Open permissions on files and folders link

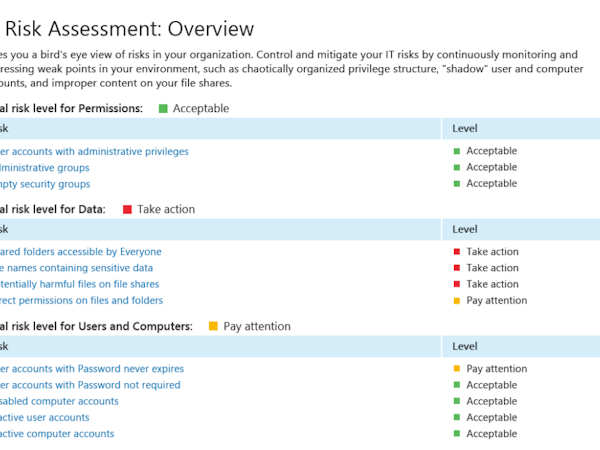[81, 300]
